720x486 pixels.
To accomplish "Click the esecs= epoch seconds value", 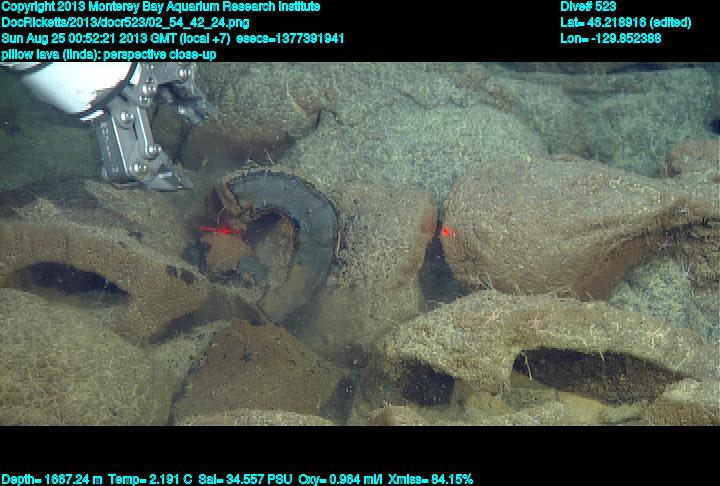I will tap(290, 38).
